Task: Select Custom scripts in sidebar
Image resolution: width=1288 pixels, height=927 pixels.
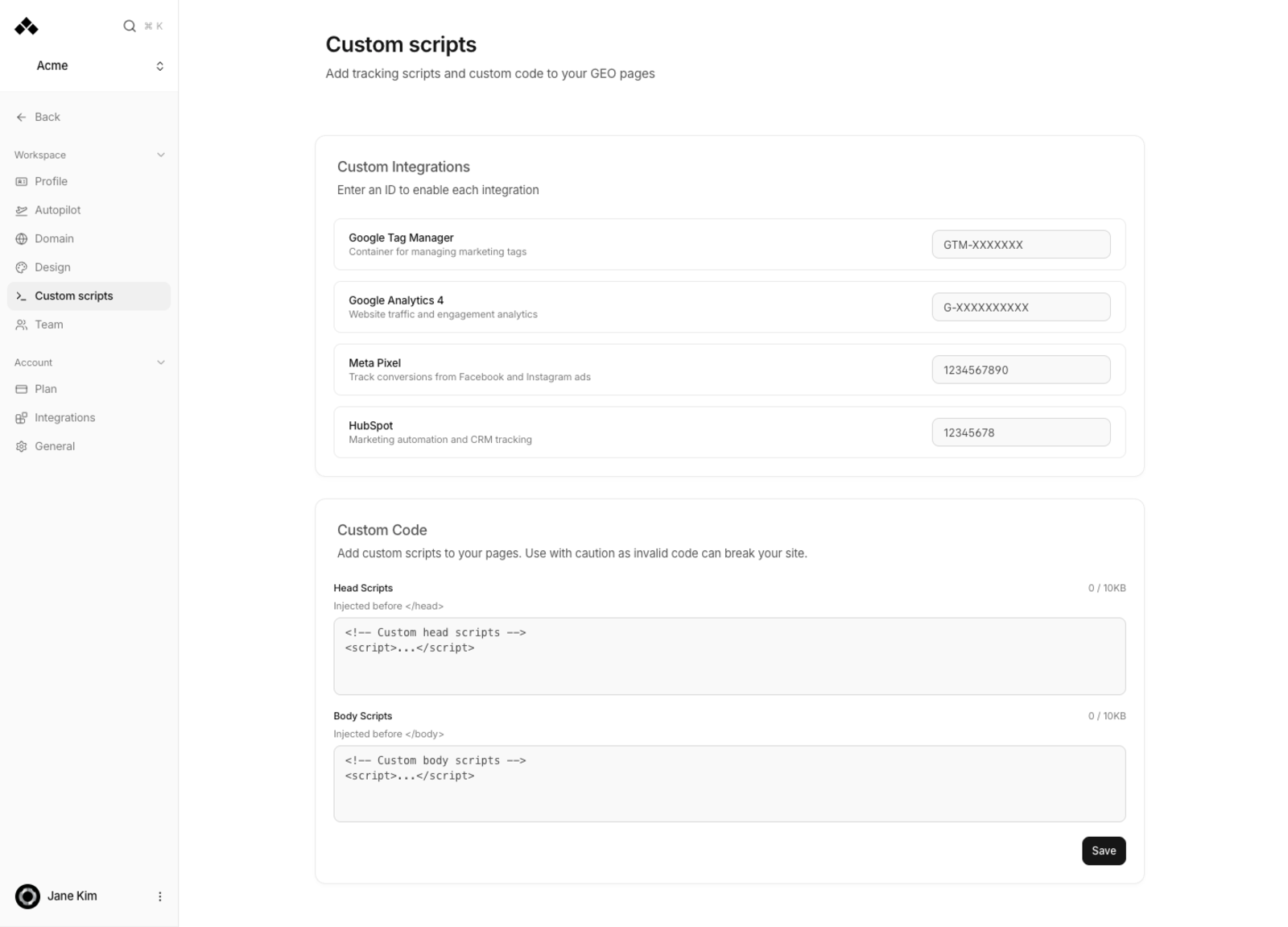Action: pos(89,296)
